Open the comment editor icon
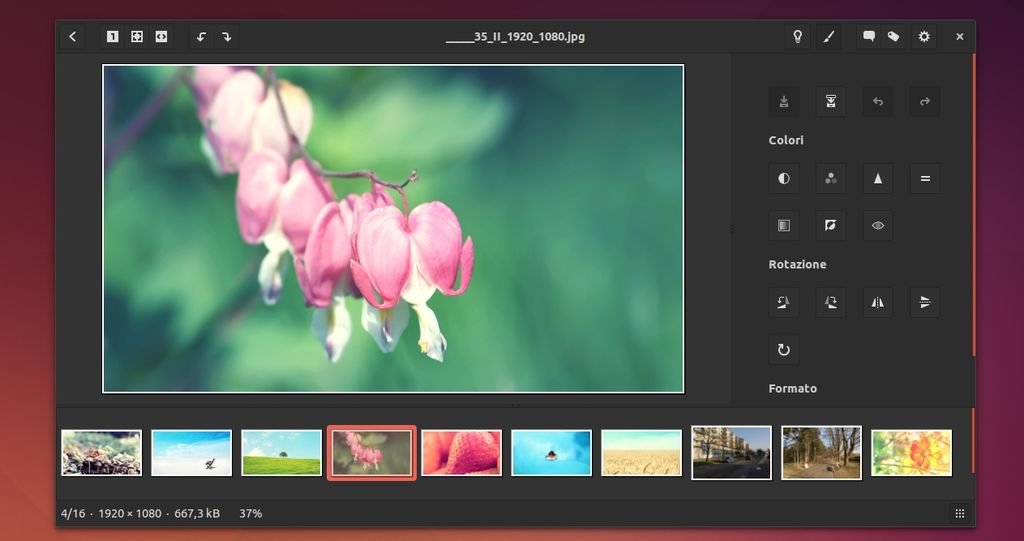The width and height of the screenshot is (1024, 541). click(x=869, y=37)
